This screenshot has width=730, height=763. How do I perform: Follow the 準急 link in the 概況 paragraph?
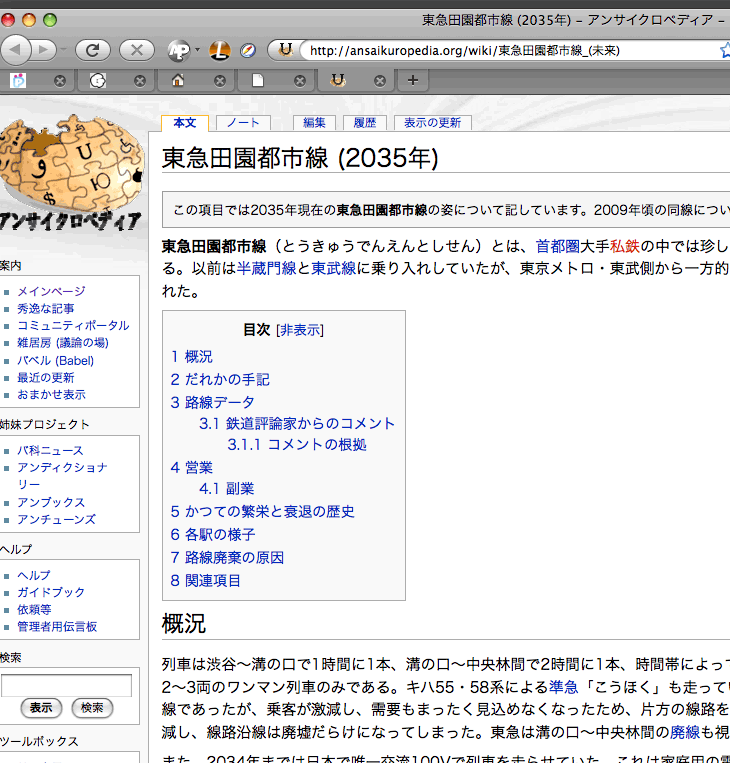(x=563, y=687)
